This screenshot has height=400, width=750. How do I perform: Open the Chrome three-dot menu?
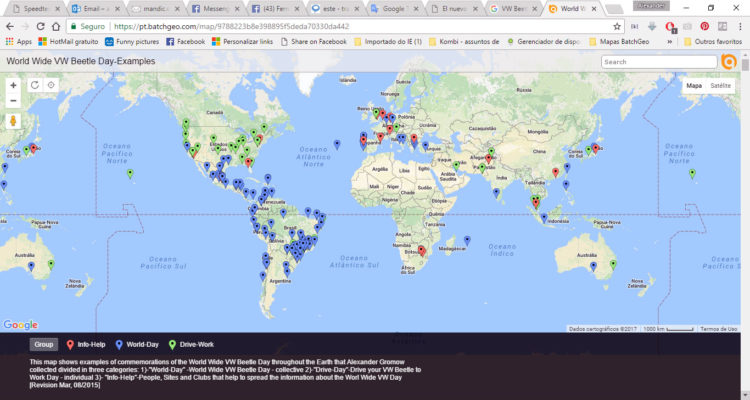pos(738,26)
